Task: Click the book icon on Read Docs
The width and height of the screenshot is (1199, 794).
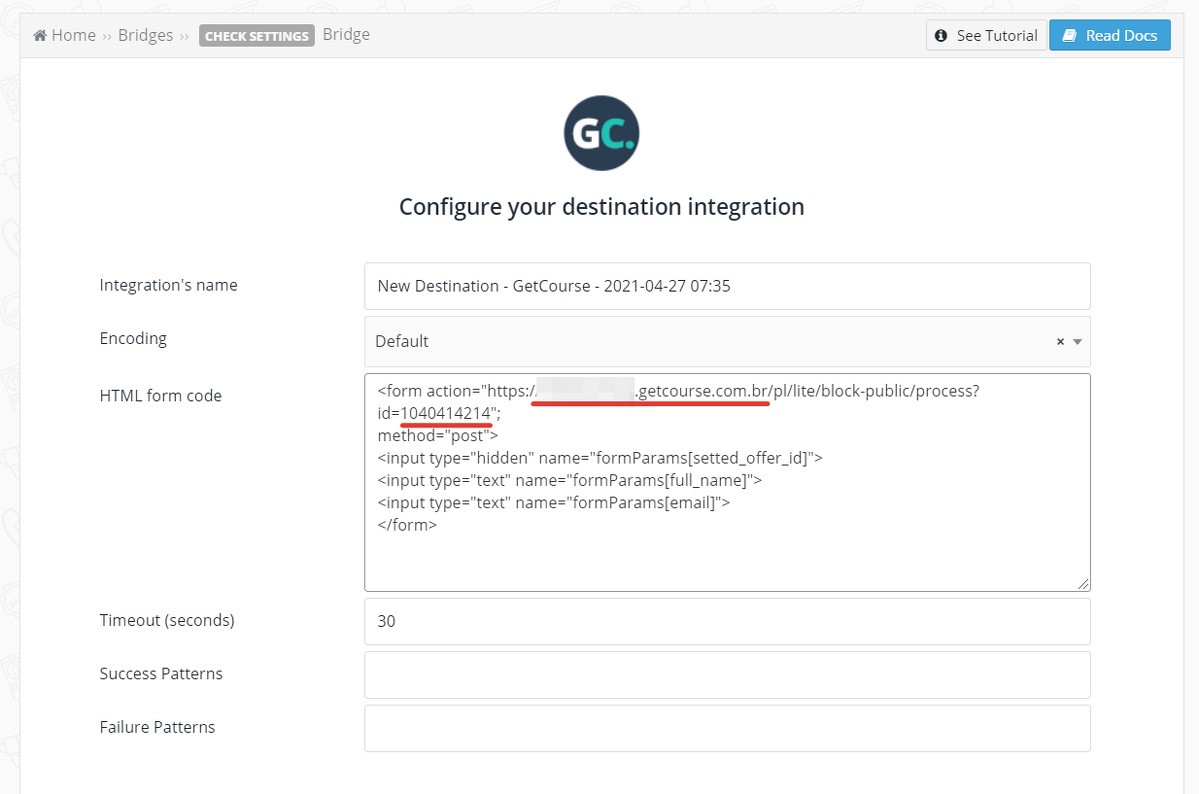Action: tap(1069, 36)
